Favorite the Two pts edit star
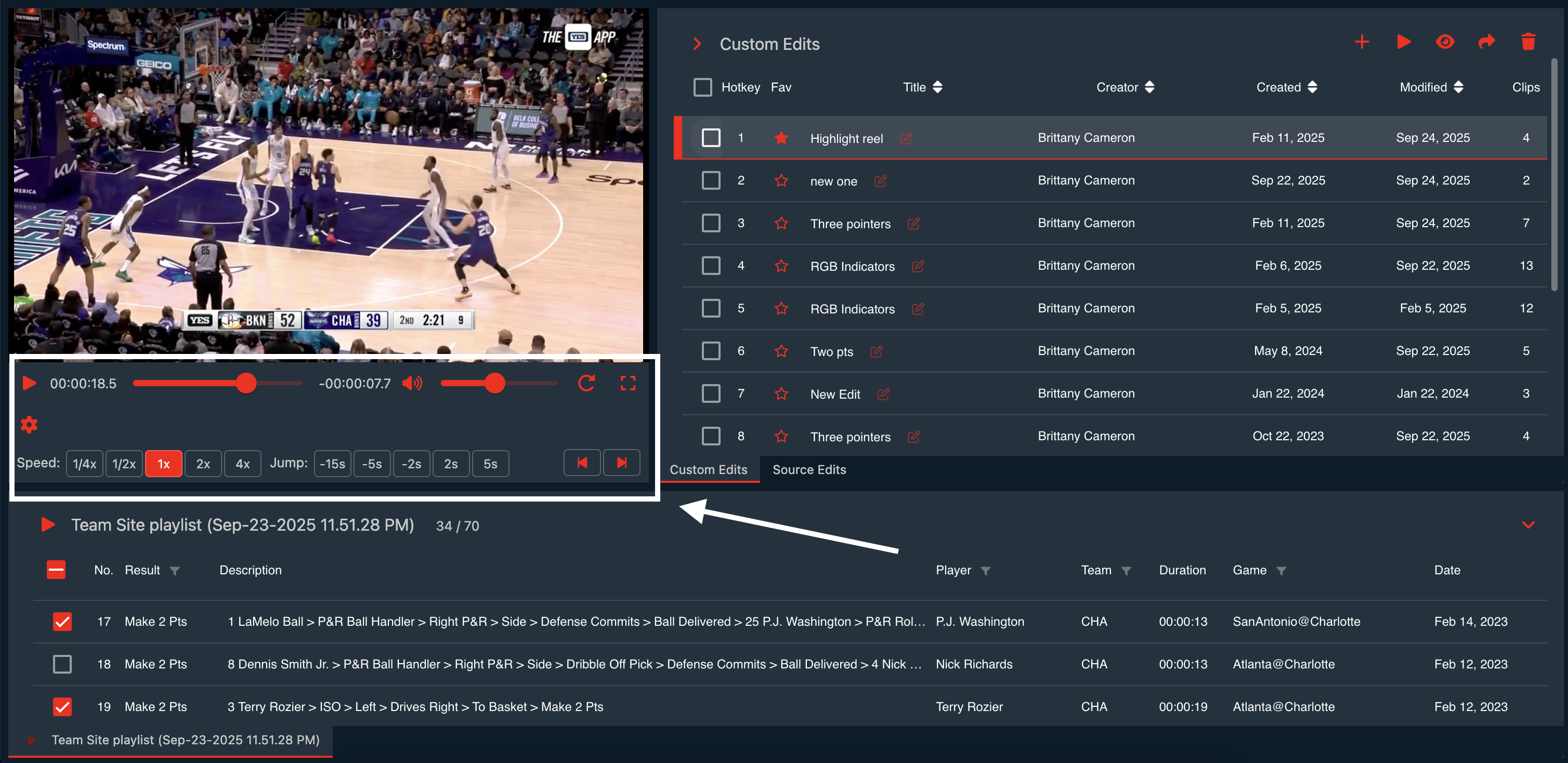 coord(781,351)
